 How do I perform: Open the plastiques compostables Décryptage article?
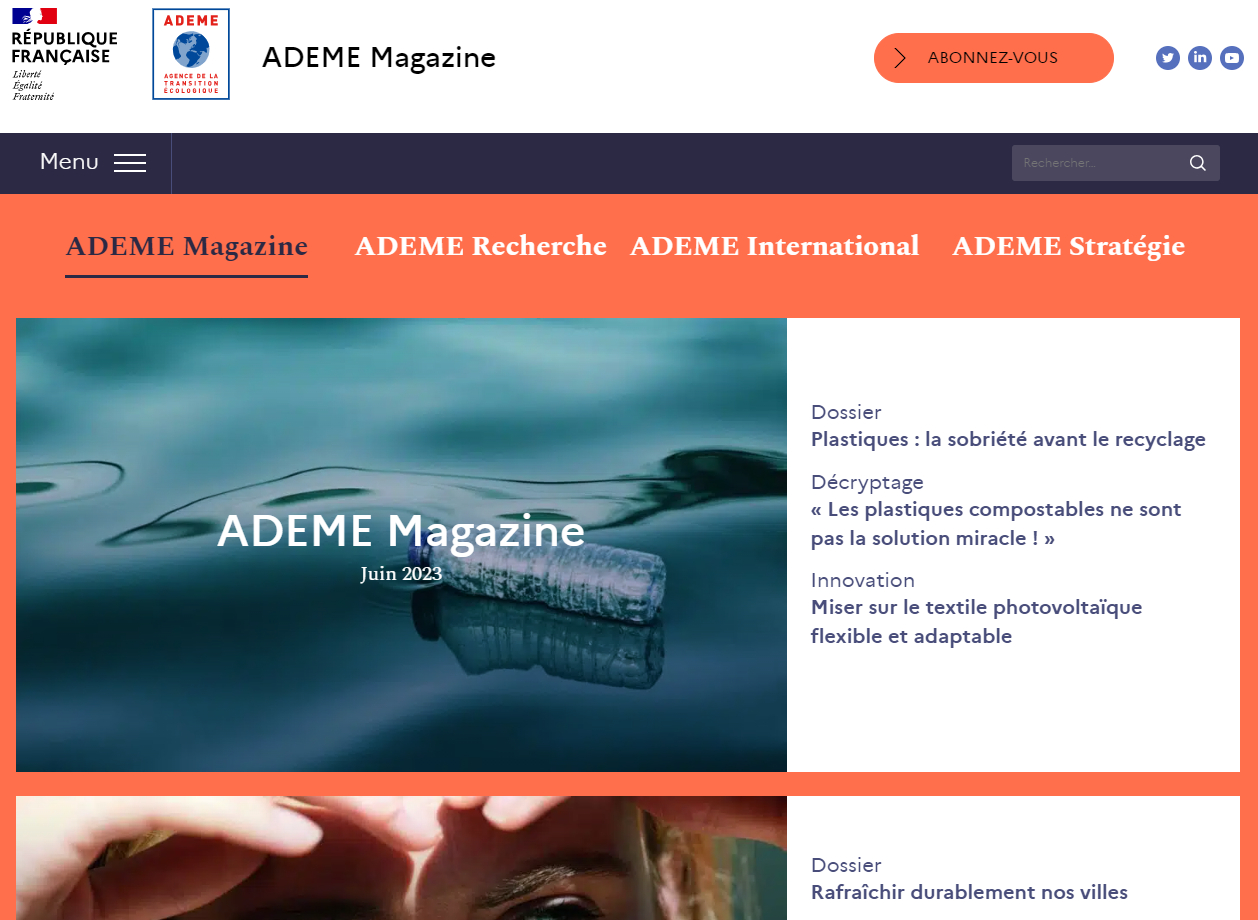coord(996,524)
